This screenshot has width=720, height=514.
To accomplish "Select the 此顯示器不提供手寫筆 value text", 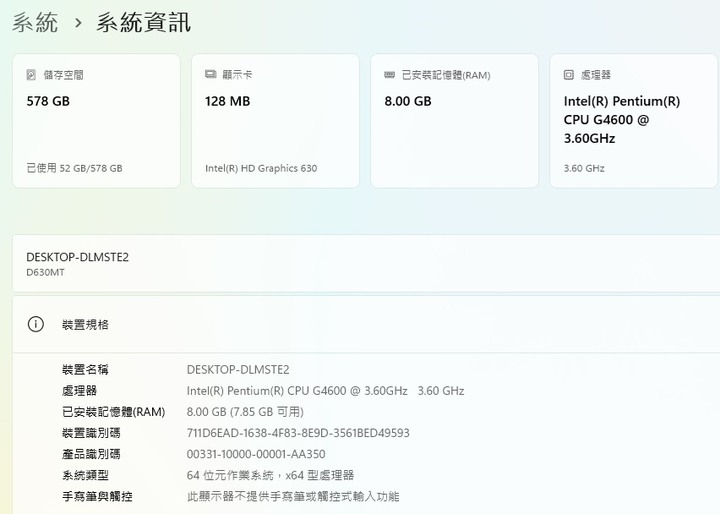I will 293,496.
